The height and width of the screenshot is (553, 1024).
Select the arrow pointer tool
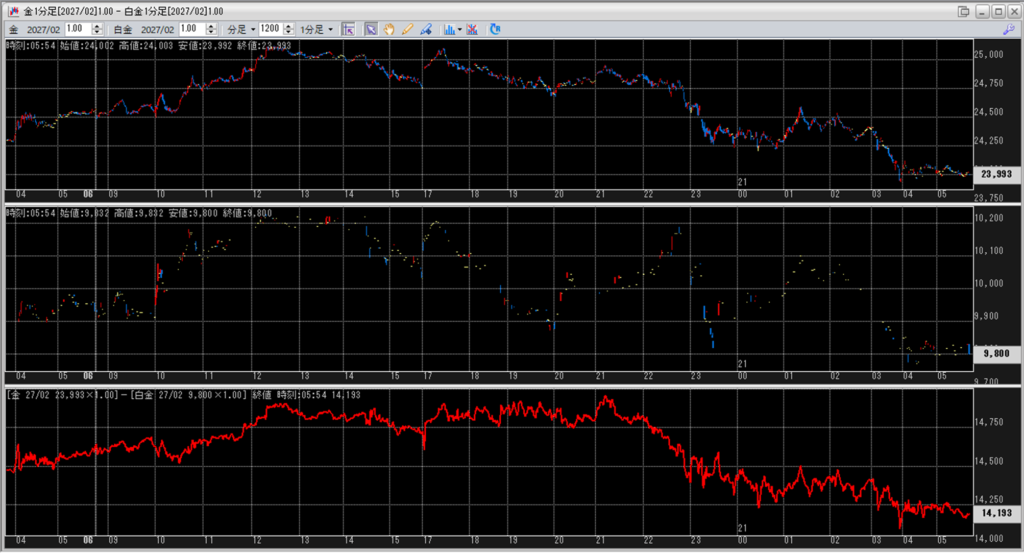pos(371,29)
